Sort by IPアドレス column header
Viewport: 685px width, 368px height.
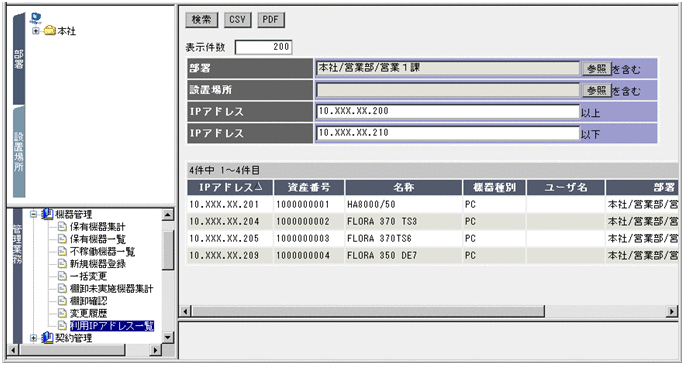[x=230, y=187]
